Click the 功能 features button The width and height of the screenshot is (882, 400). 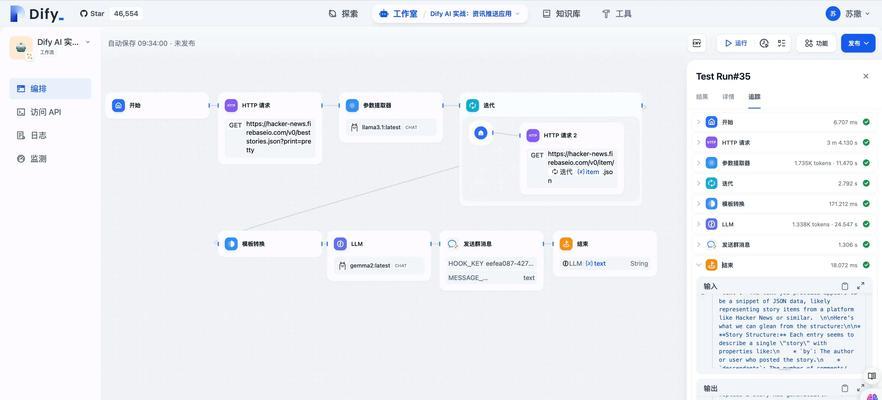tap(816, 43)
